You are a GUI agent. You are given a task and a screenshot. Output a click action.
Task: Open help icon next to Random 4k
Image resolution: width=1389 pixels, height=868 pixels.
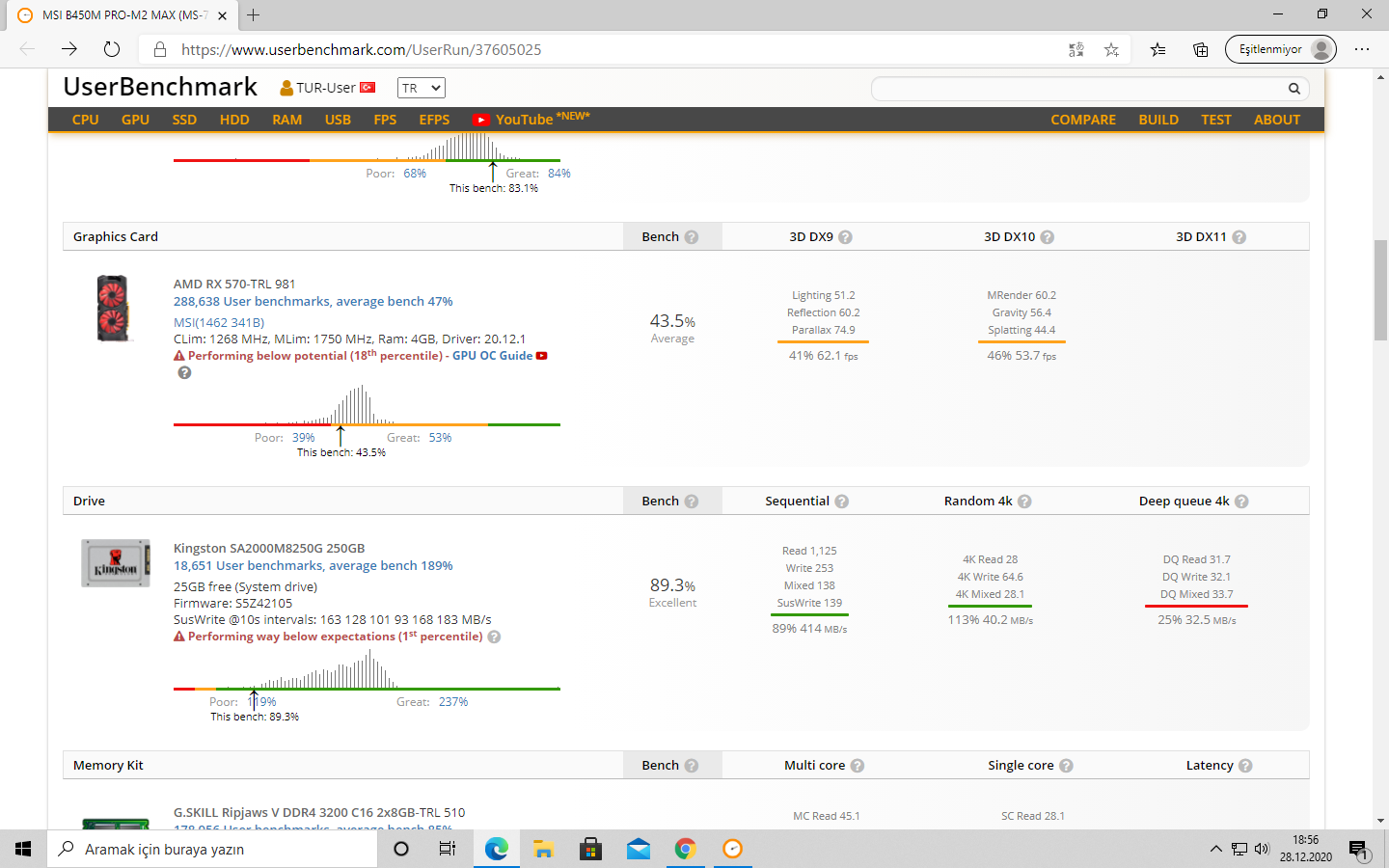(x=1024, y=502)
